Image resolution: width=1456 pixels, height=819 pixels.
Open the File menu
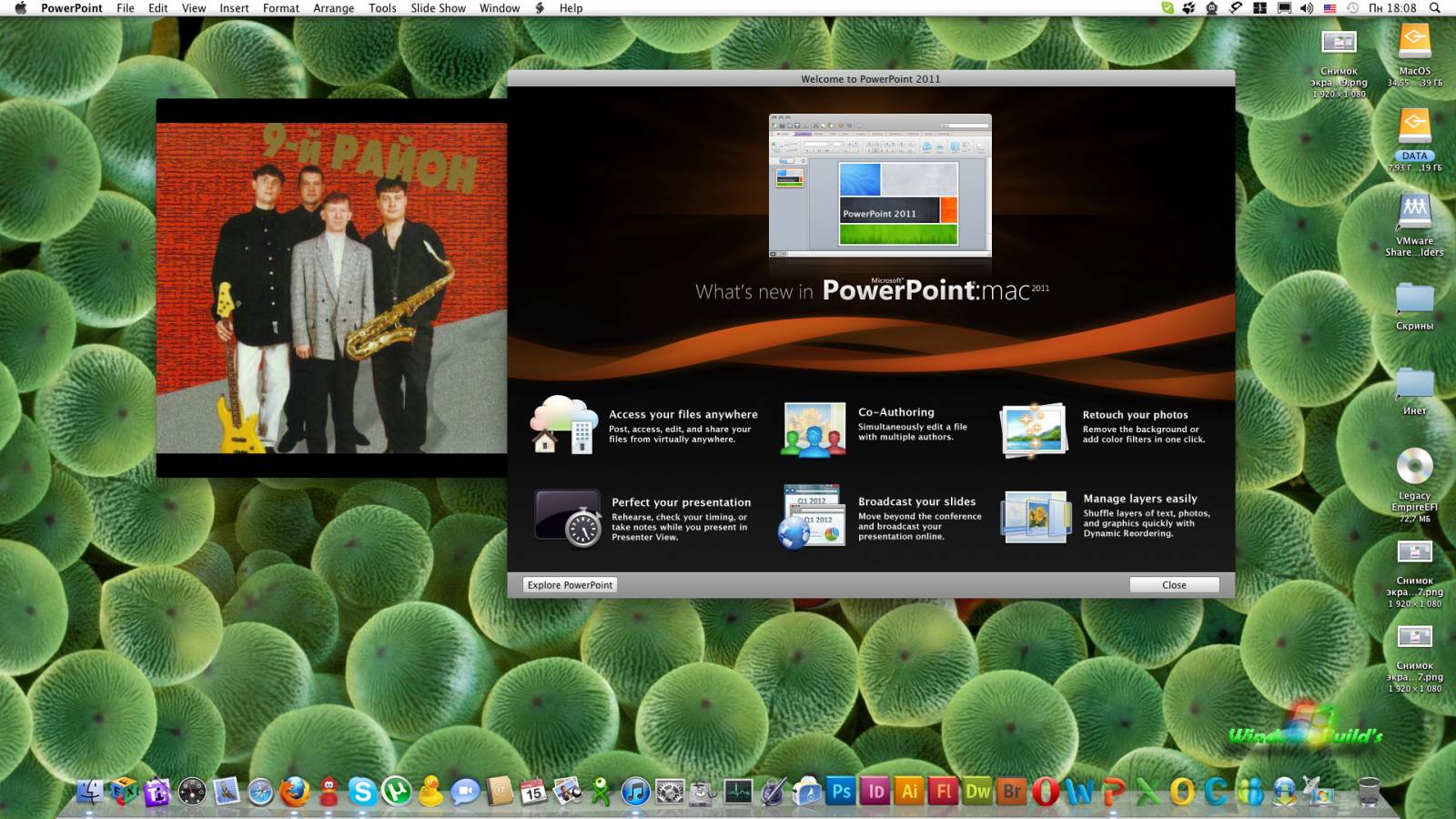pos(126,8)
